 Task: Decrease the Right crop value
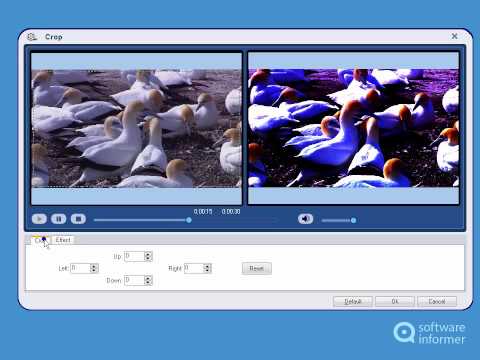(207, 270)
